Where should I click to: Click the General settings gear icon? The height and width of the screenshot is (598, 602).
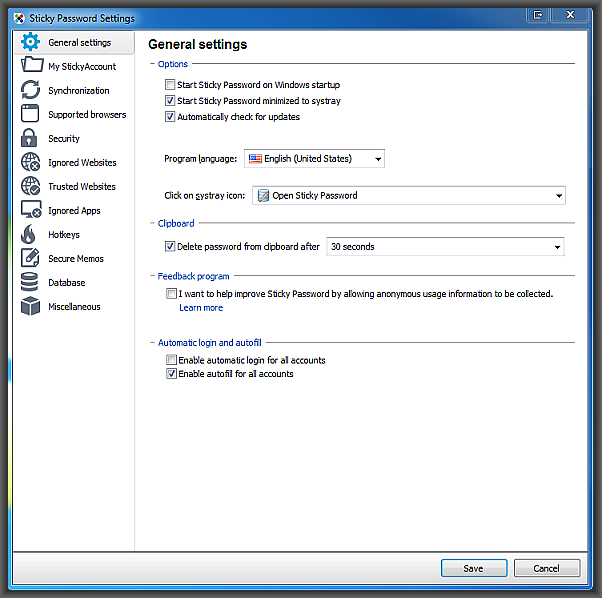30,42
